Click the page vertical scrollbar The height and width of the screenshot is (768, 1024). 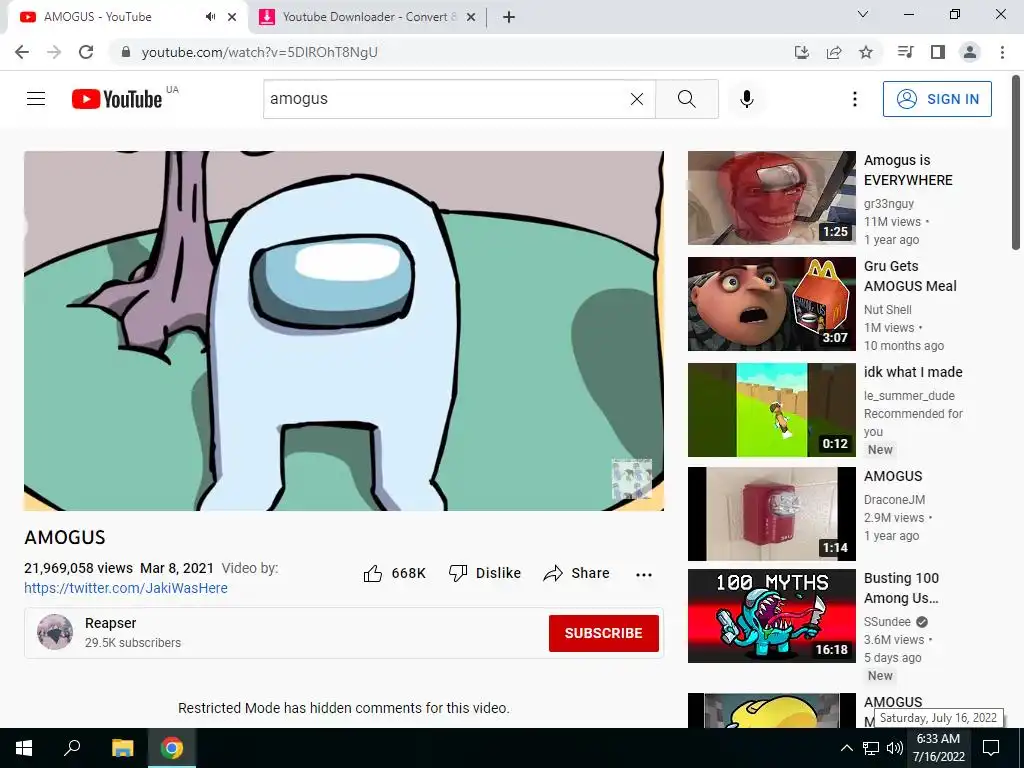point(1016,162)
